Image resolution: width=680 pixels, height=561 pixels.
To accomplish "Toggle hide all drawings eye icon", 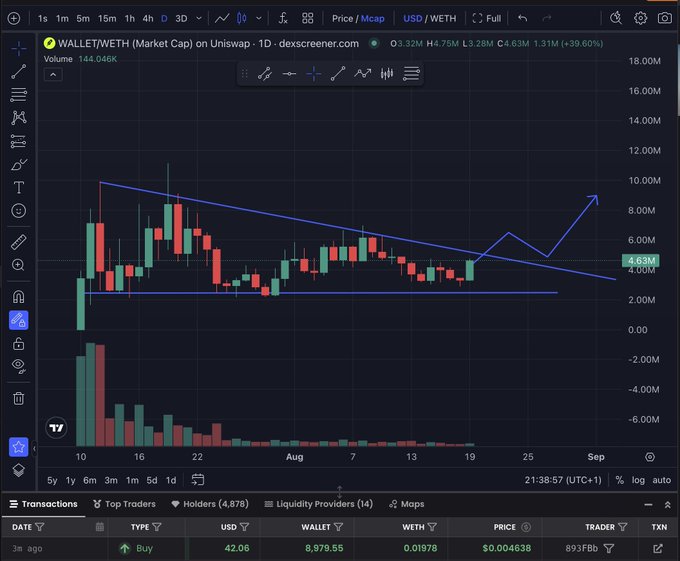I will click(x=19, y=366).
